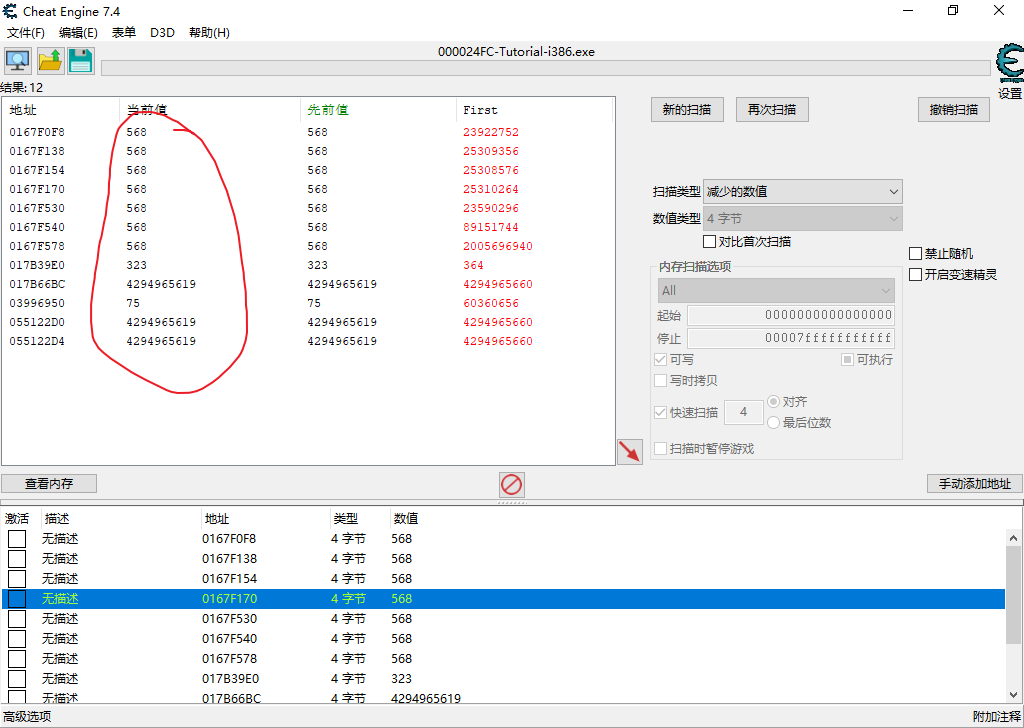
Task: Select result row 017B66BC in scan results
Action: pos(308,284)
